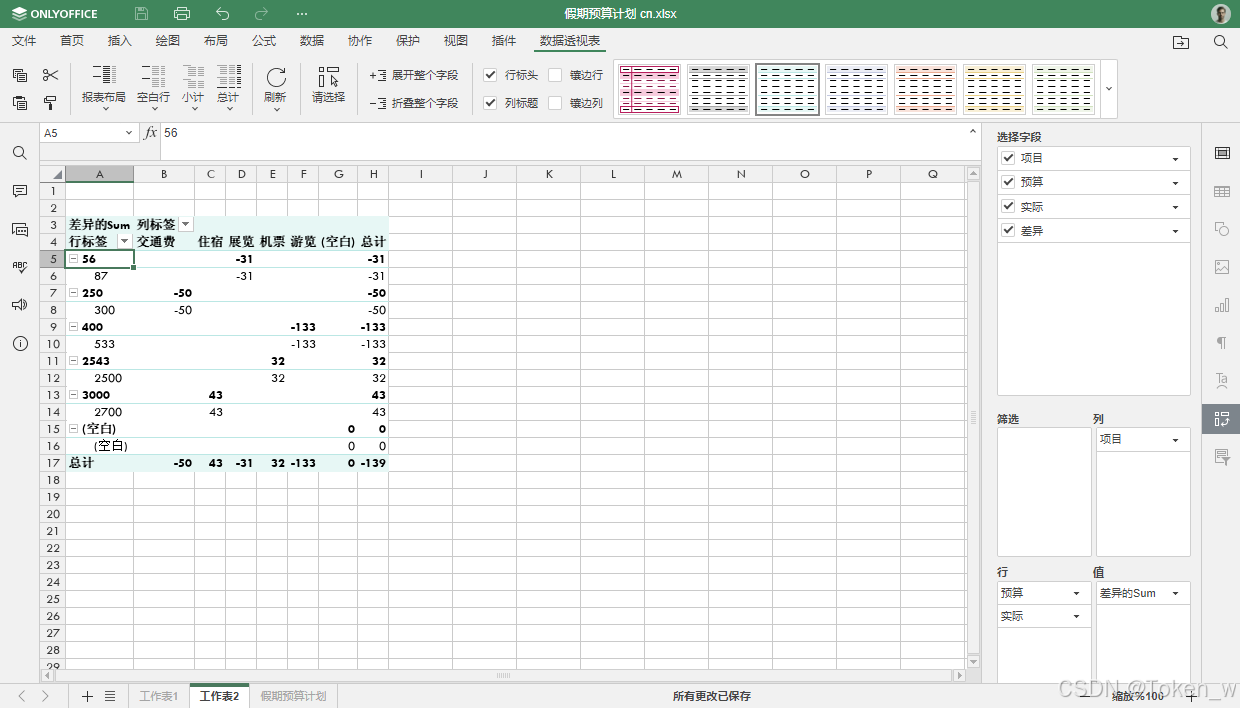Image resolution: width=1240 pixels, height=708 pixels.
Task: Open the more options ellipsis in title bar
Action: click(x=302, y=14)
